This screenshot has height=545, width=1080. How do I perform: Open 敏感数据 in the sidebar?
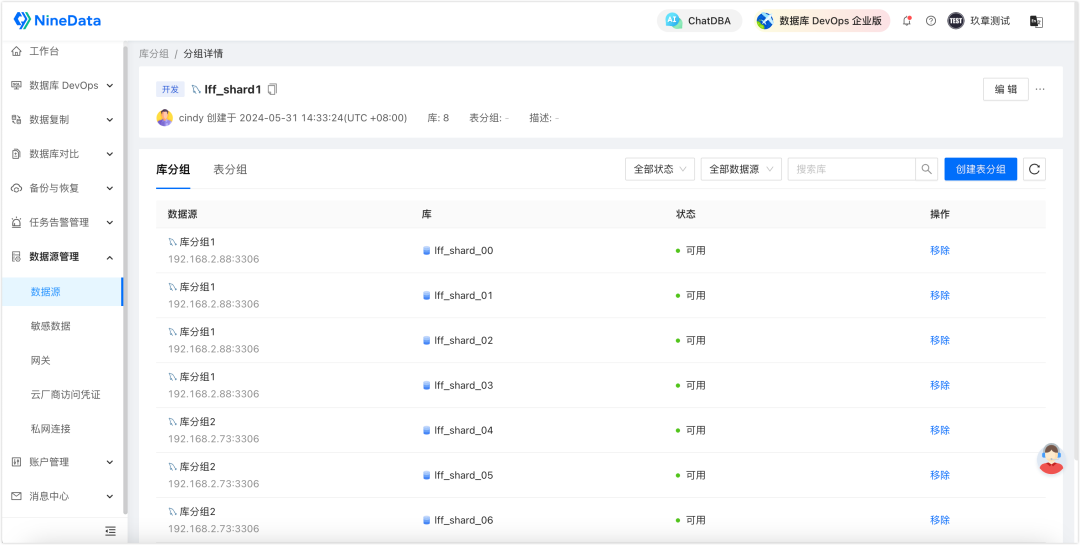point(50,326)
